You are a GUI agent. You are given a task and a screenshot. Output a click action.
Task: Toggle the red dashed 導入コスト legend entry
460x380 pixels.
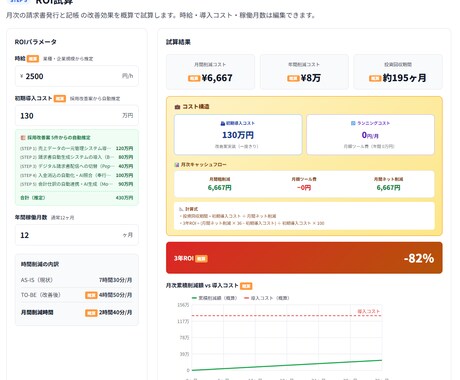tap(267, 298)
